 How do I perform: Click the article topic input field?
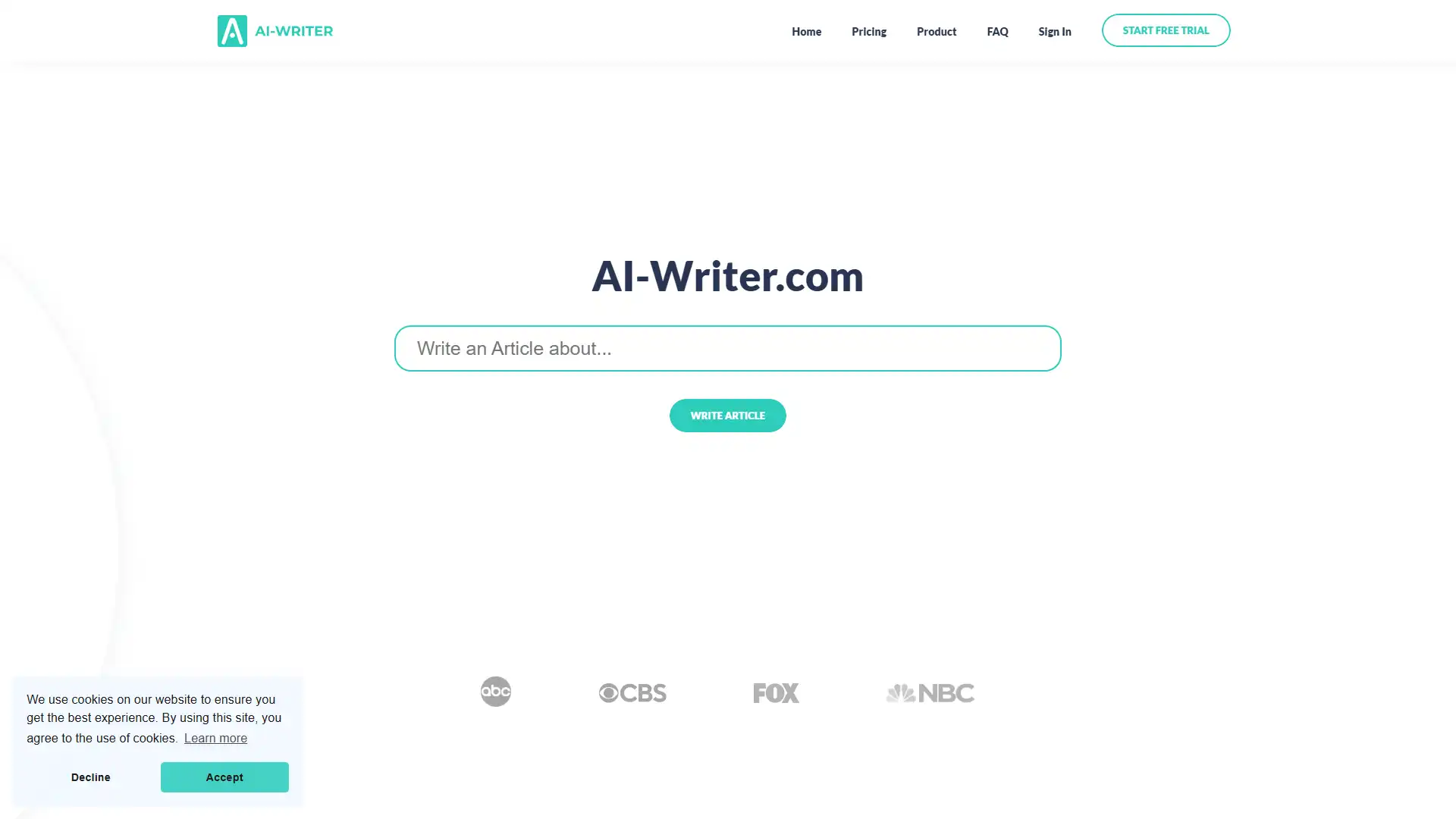tap(728, 347)
